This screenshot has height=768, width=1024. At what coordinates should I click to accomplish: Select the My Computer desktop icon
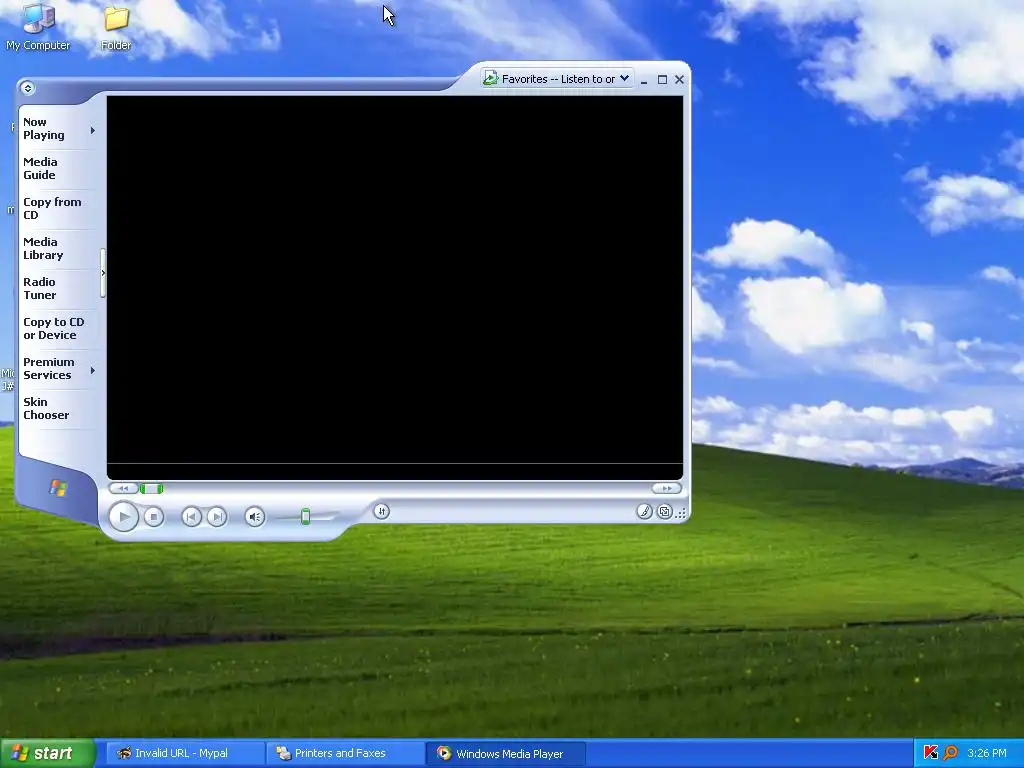pos(38,27)
